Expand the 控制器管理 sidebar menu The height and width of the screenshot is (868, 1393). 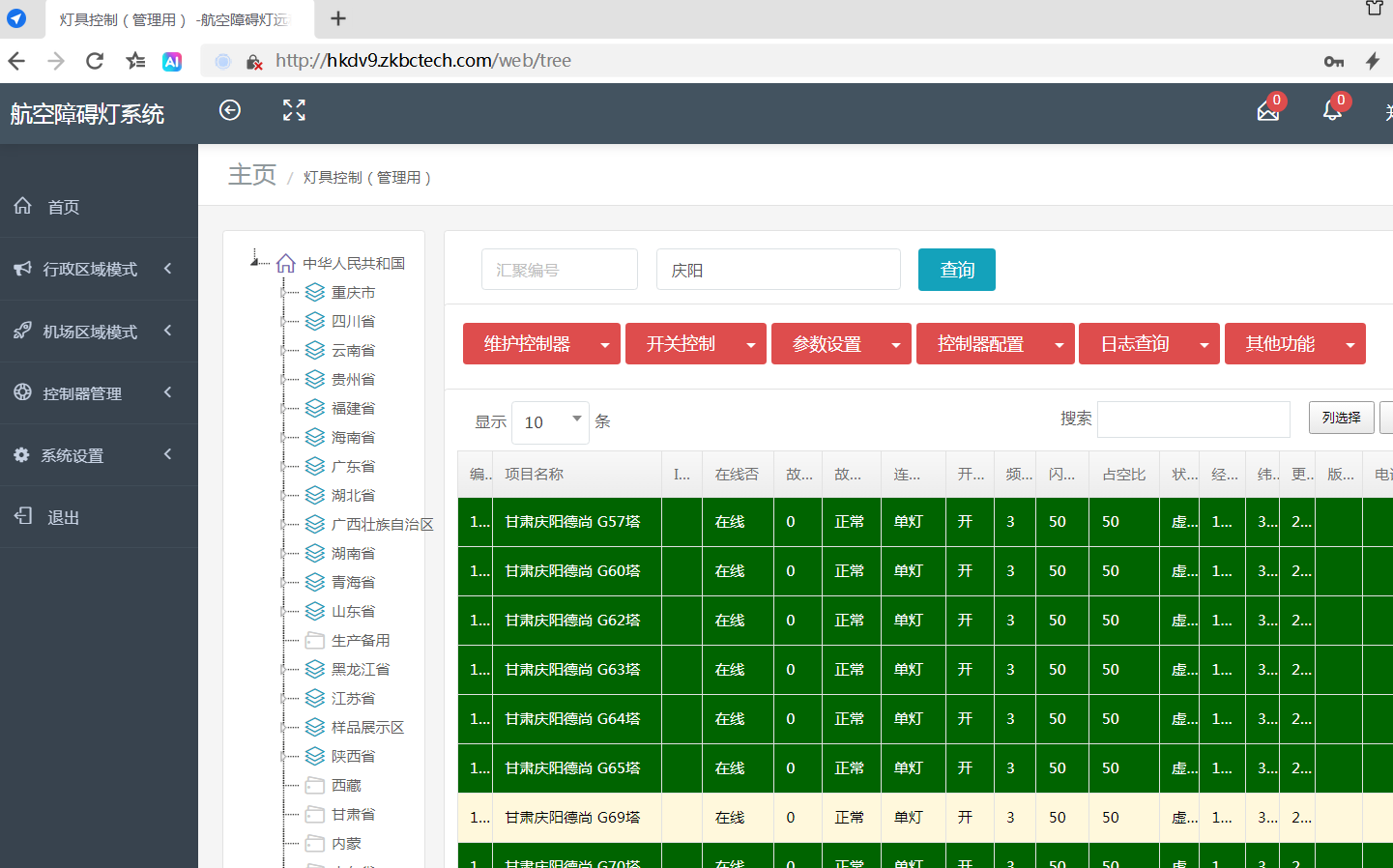tap(97, 392)
